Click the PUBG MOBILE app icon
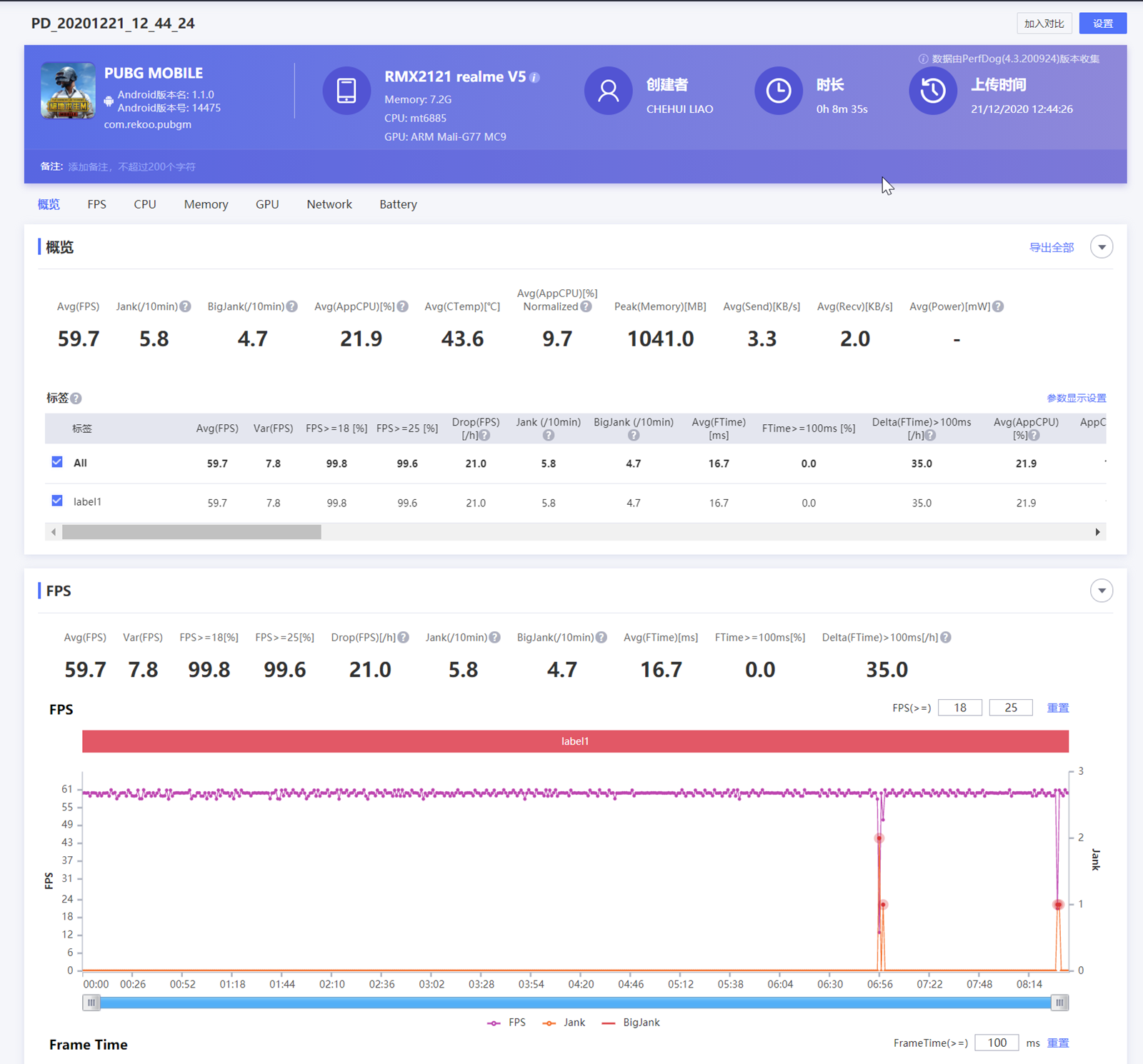 (x=68, y=91)
